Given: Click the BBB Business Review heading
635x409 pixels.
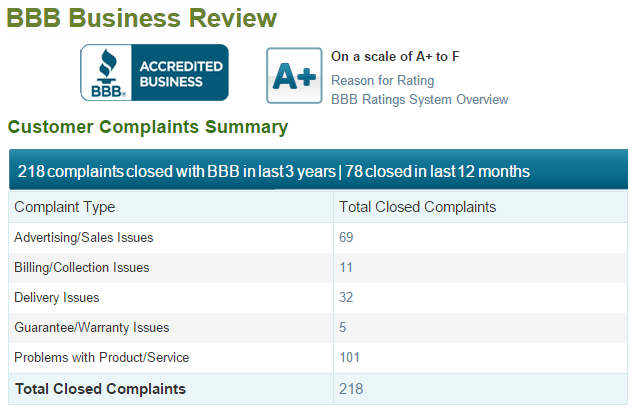Looking at the screenshot, I should click(x=141, y=18).
